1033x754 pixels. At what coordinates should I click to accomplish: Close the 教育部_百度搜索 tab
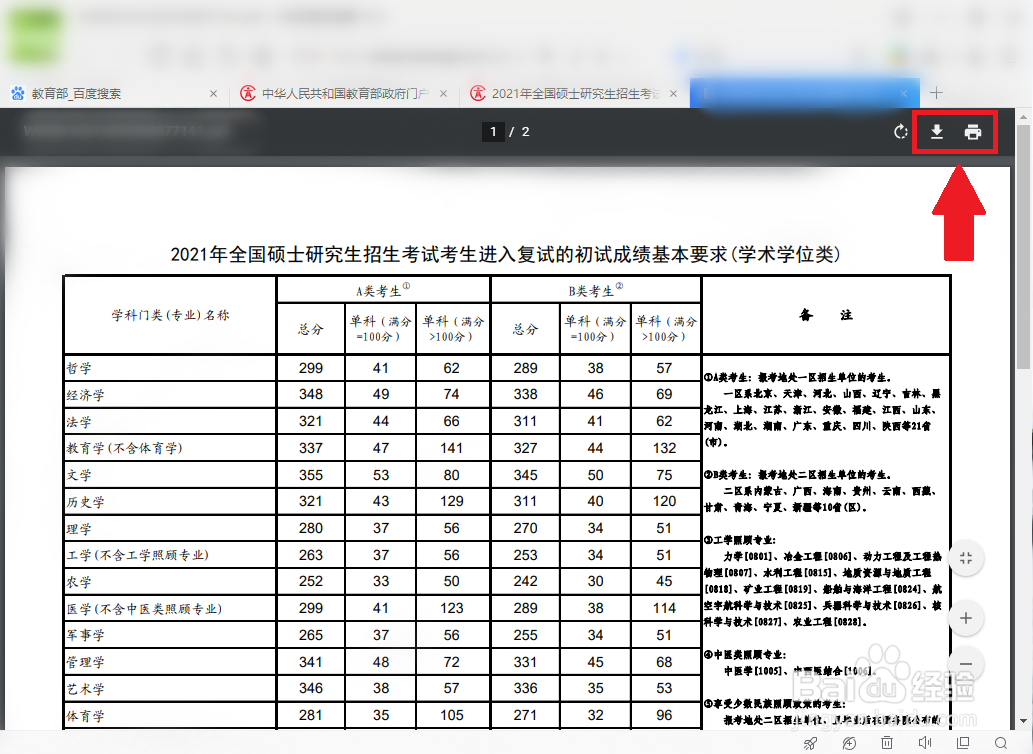[213, 92]
